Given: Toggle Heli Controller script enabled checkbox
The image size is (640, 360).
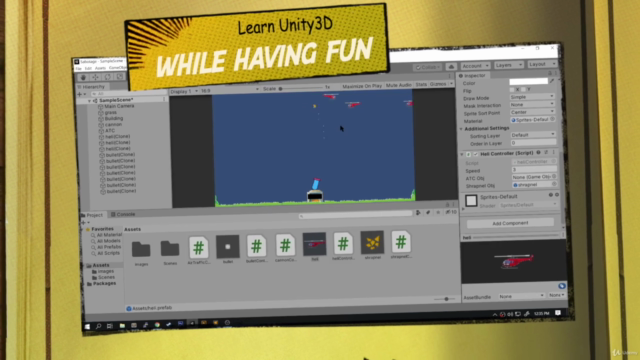Looking at the screenshot, I should (476, 154).
